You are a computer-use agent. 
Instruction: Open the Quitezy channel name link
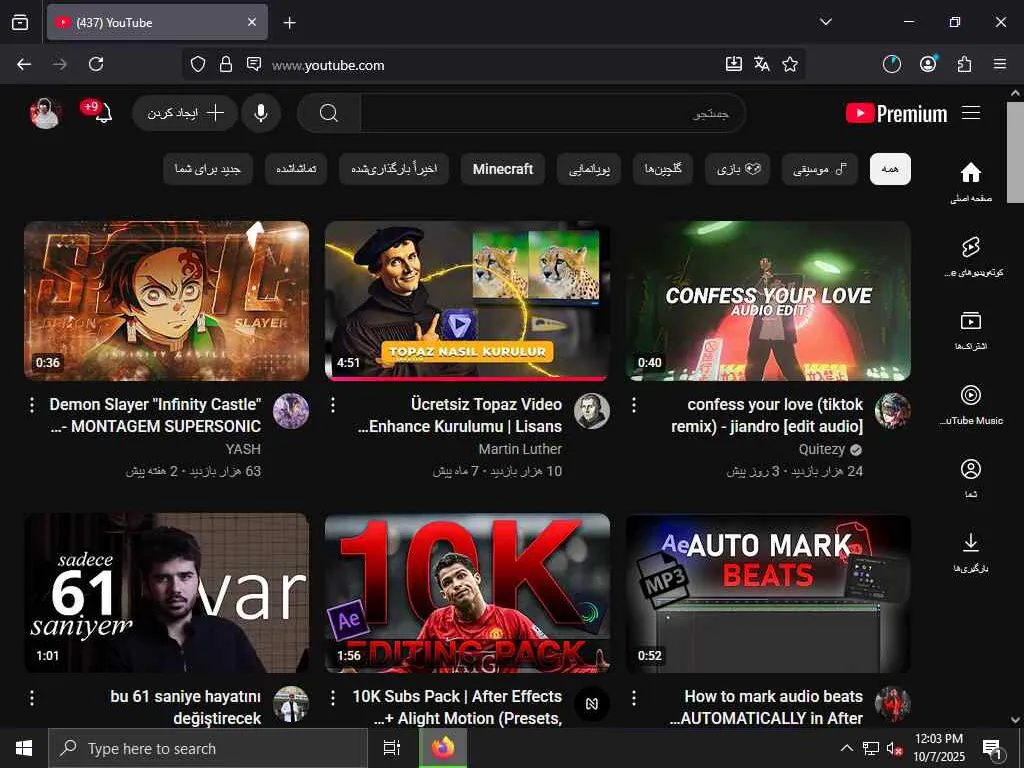822,449
